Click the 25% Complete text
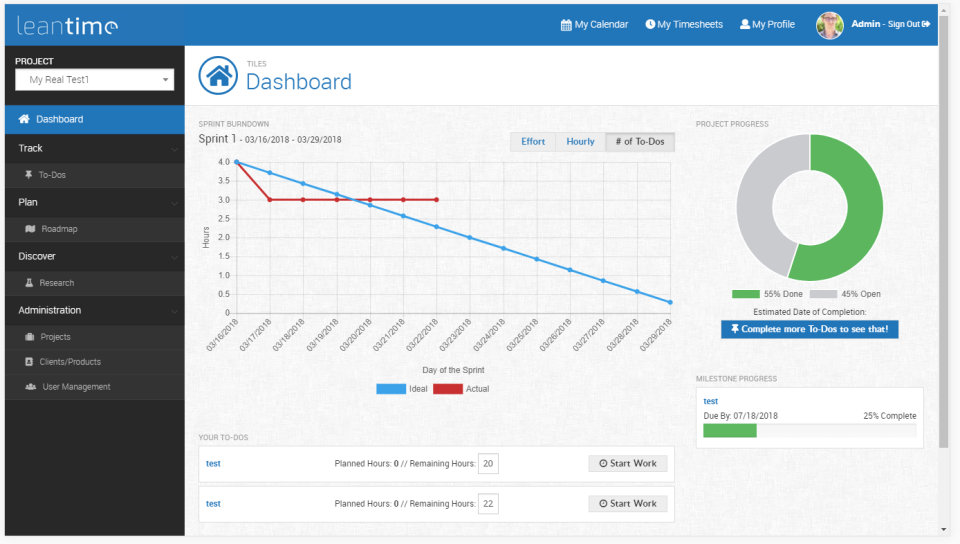960x544 pixels. click(890, 415)
